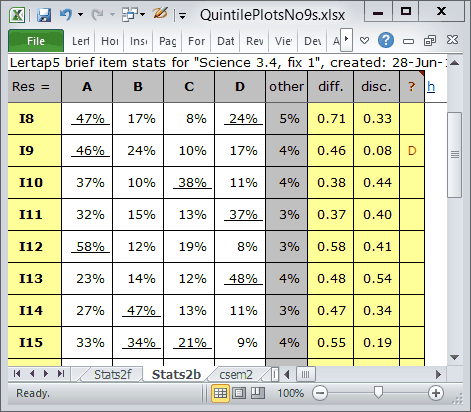Expand formula bar with up arrow
471x412 pixels.
(x=455, y=62)
